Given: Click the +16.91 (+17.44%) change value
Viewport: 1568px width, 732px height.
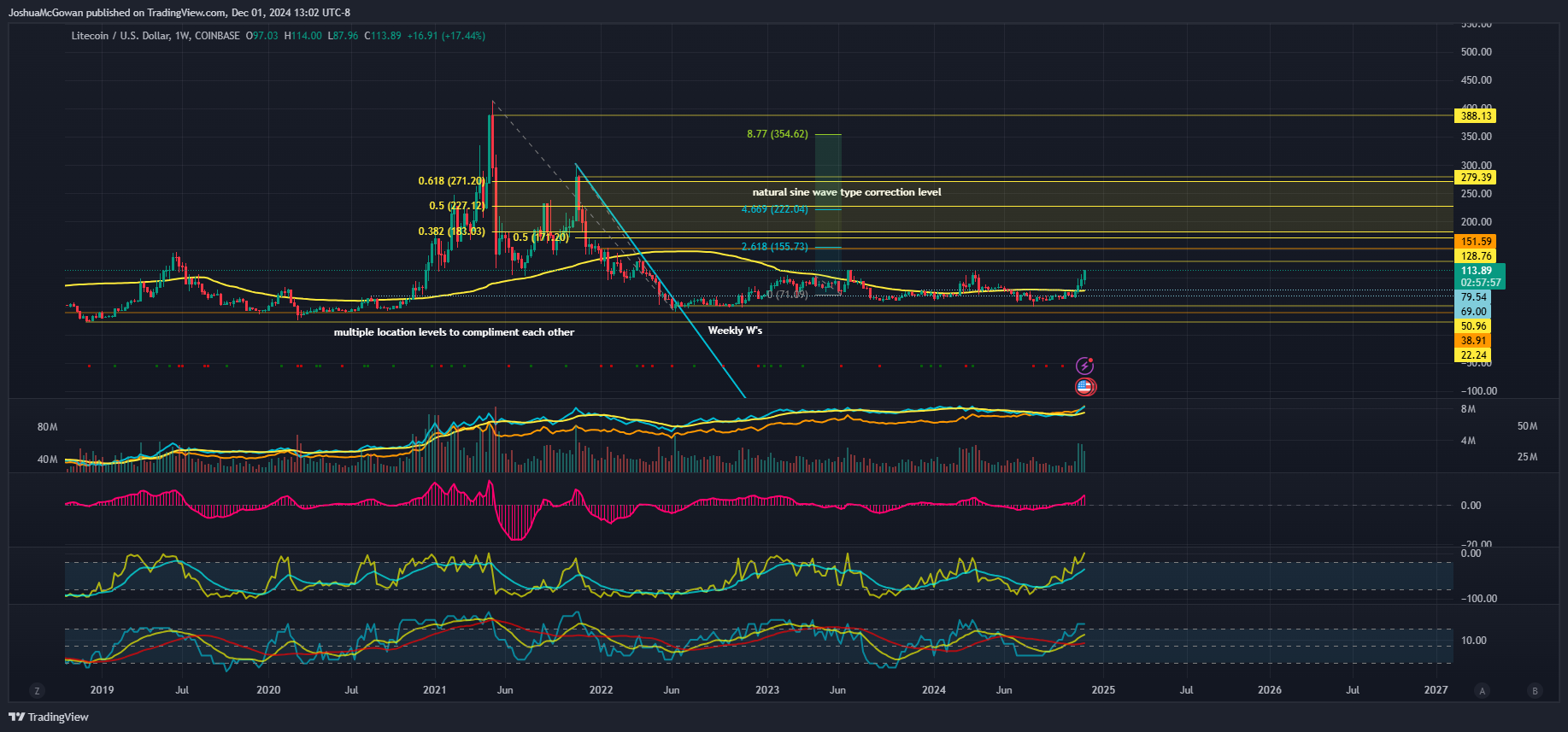Looking at the screenshot, I should click(x=446, y=36).
